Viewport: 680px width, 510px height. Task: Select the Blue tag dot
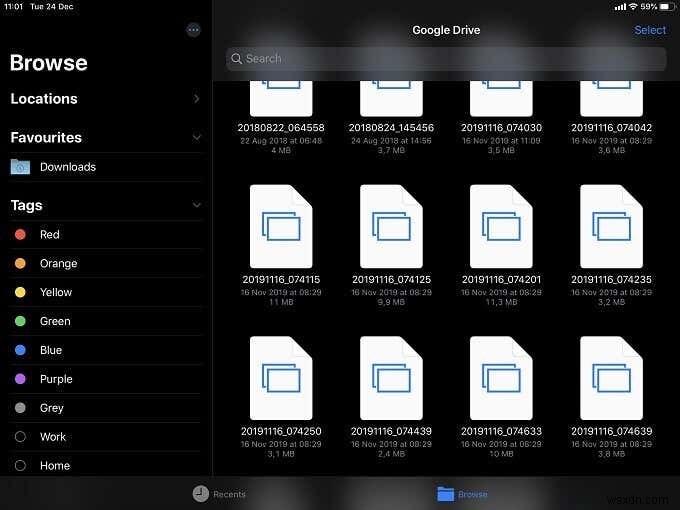20,350
